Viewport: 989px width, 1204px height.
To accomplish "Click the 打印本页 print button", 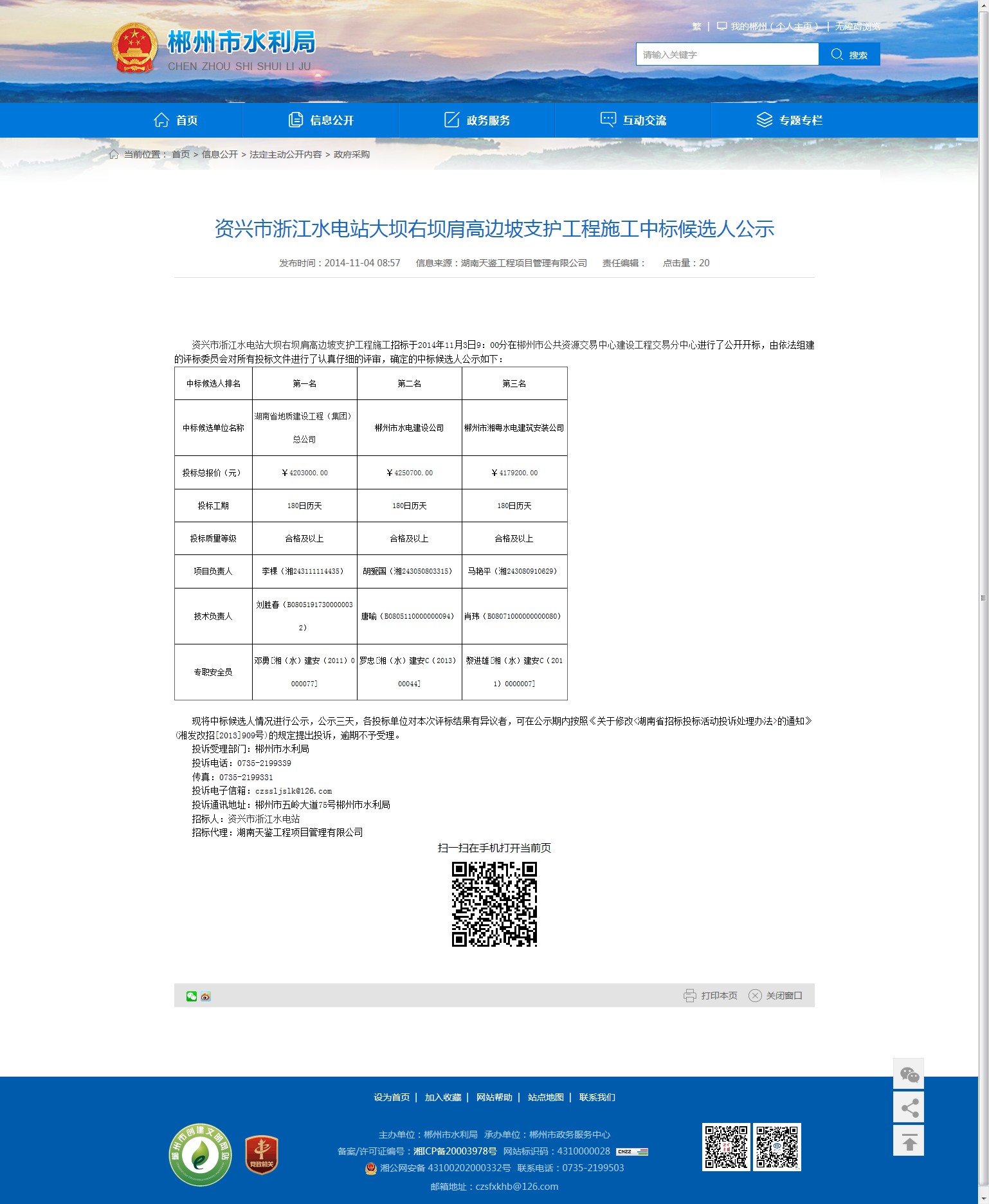I will coord(711,996).
